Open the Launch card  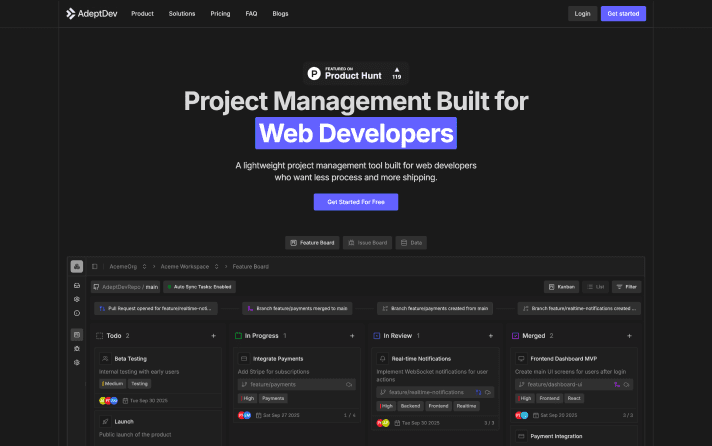(158, 429)
